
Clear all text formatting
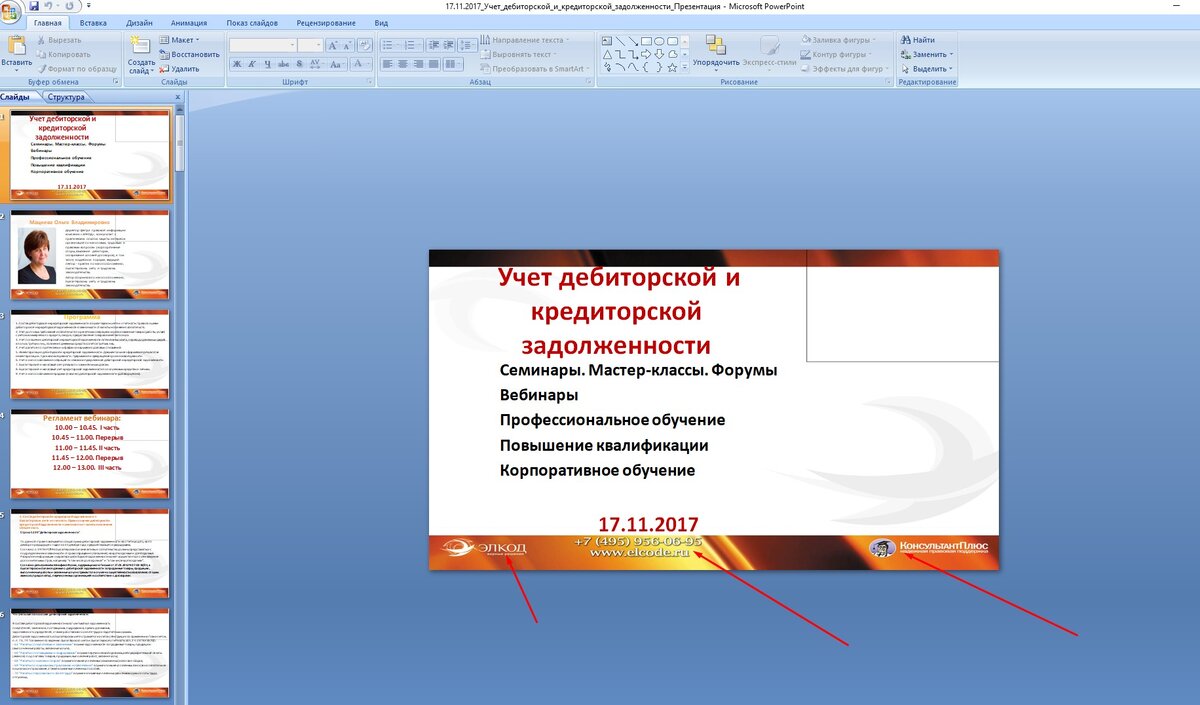(365, 45)
